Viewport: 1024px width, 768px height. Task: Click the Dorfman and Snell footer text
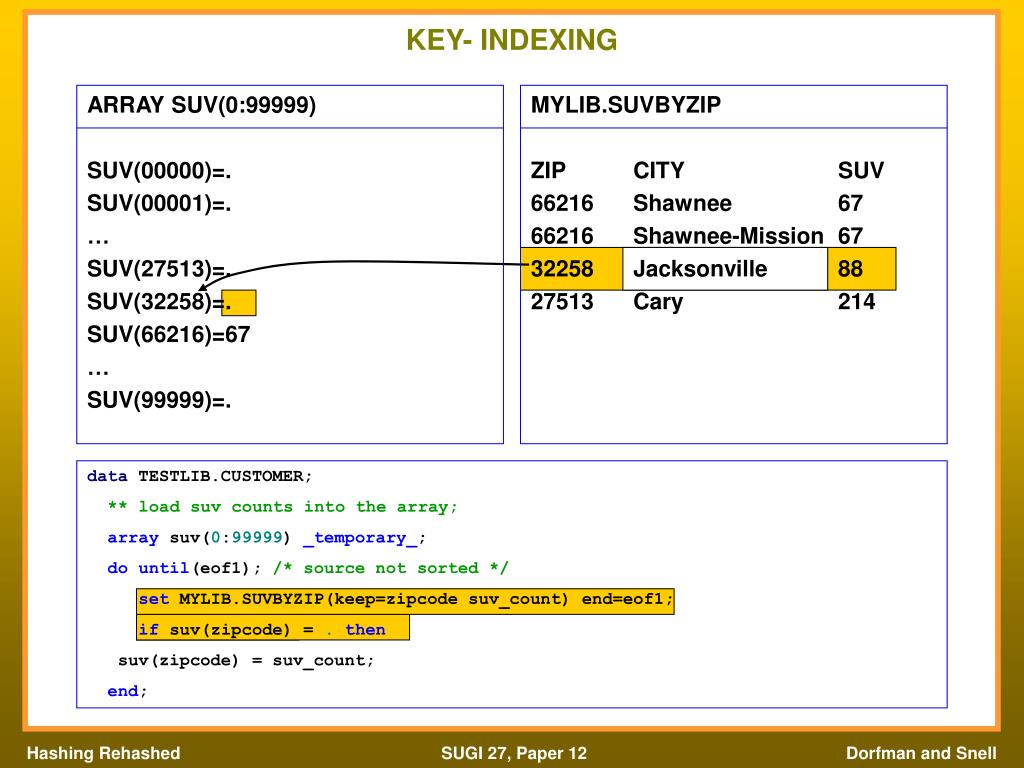coord(921,753)
